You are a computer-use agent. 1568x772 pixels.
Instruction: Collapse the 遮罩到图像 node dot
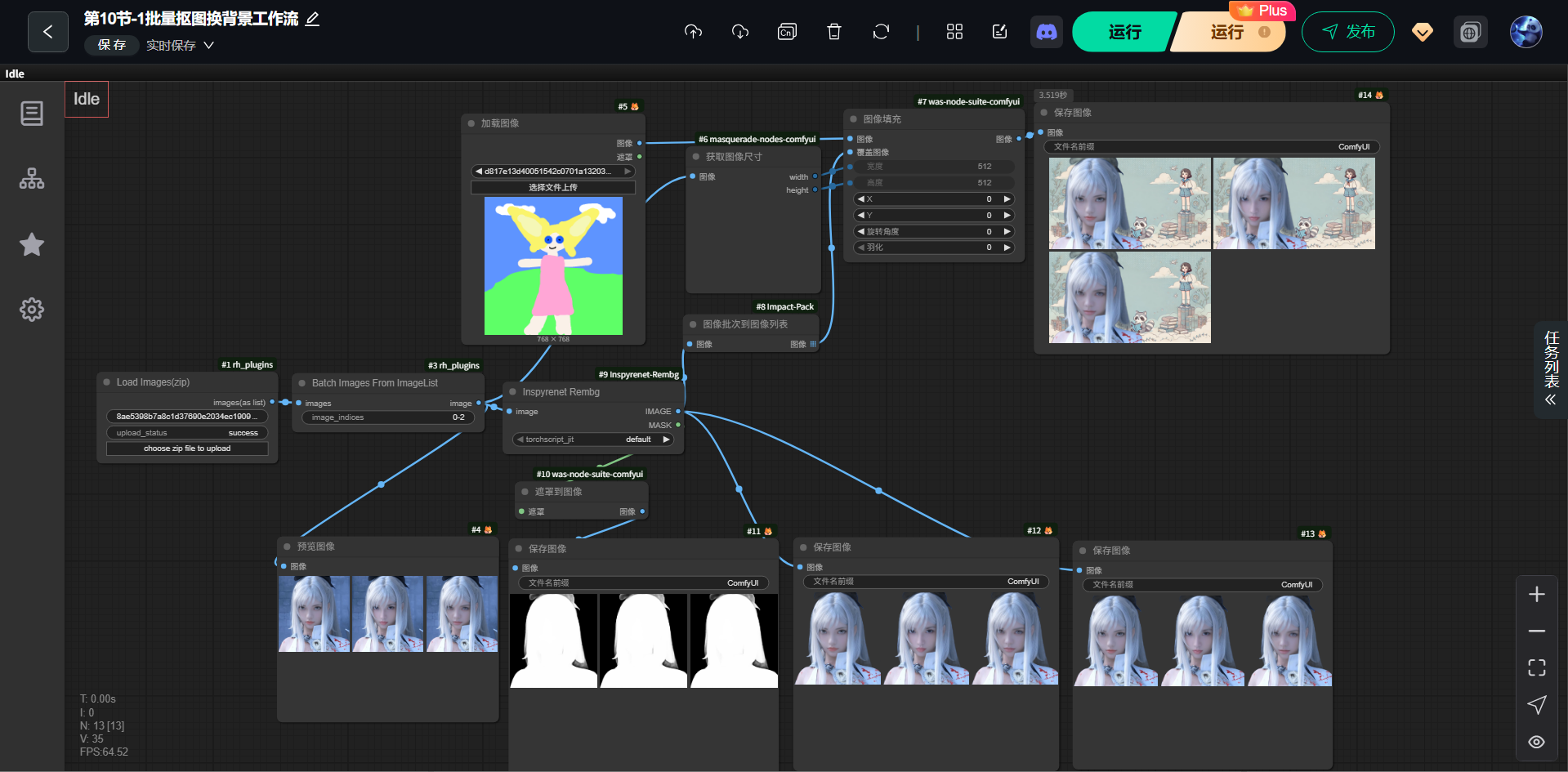pos(525,492)
